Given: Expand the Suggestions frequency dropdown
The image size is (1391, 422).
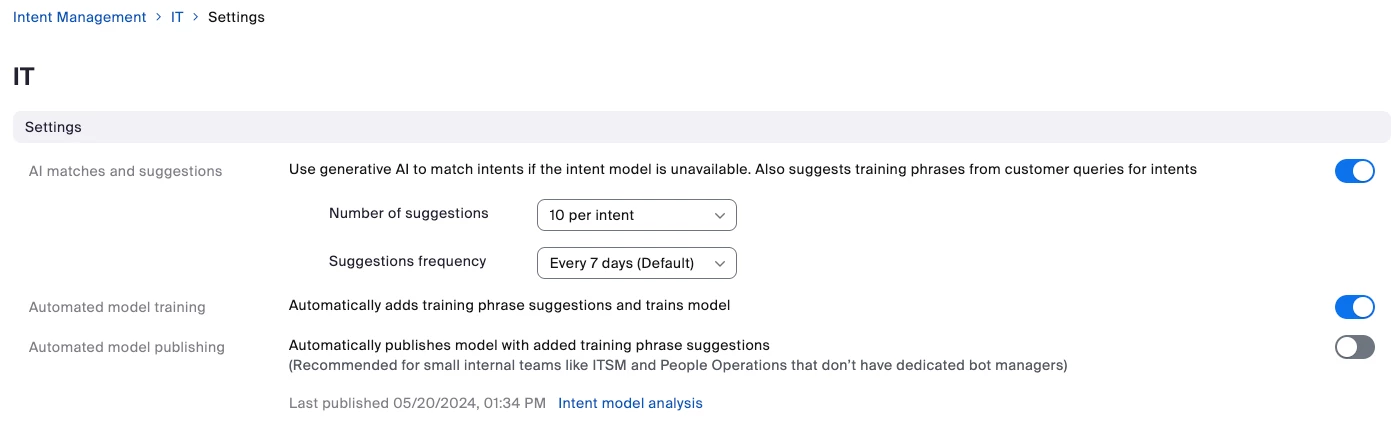Looking at the screenshot, I should [636, 263].
